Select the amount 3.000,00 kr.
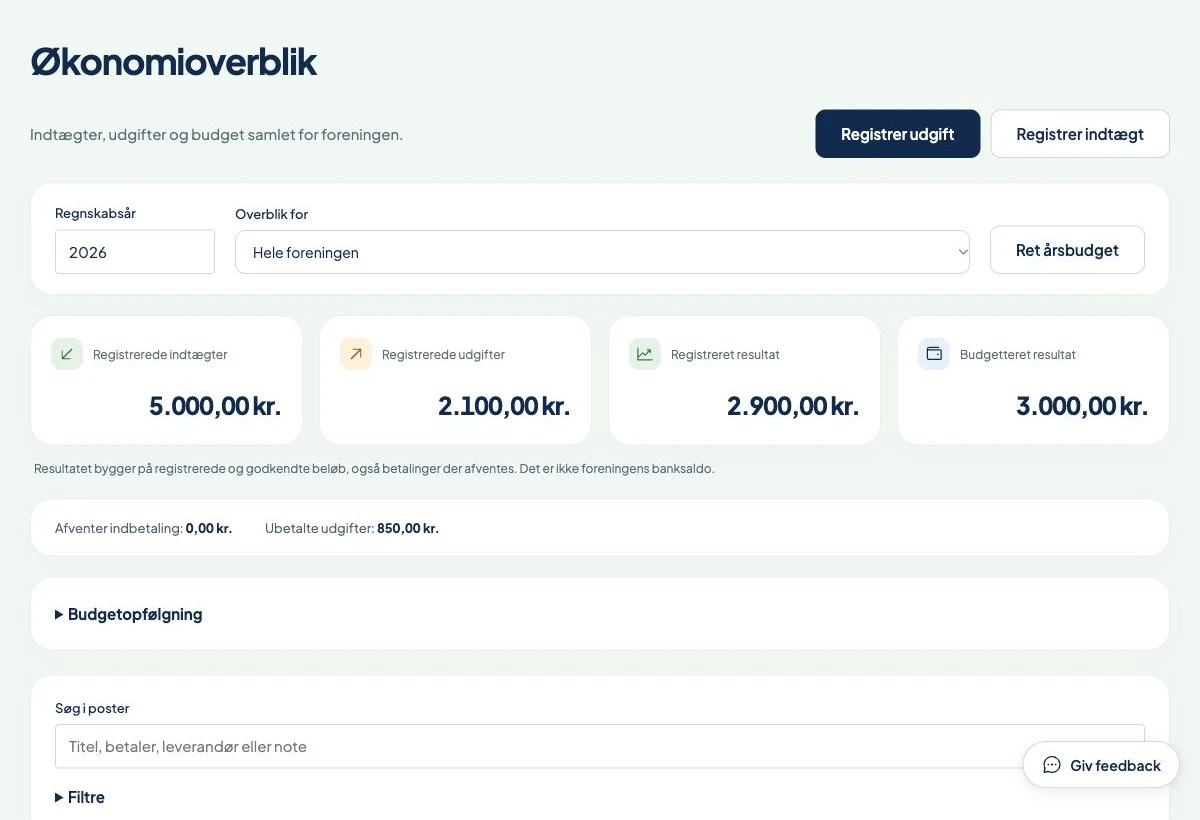Screen dimensions: 1200x820 1082,406
